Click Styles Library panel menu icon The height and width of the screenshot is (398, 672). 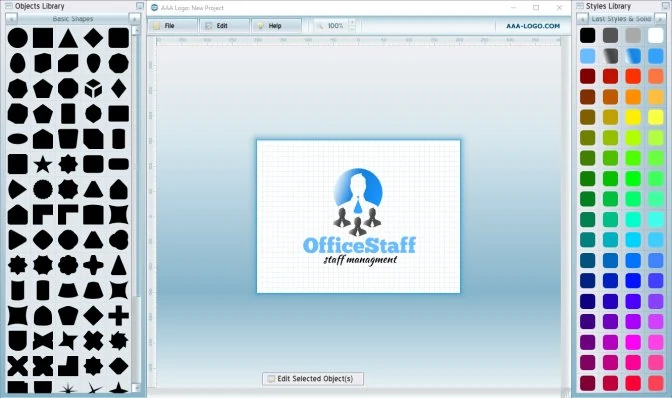[x=580, y=6]
